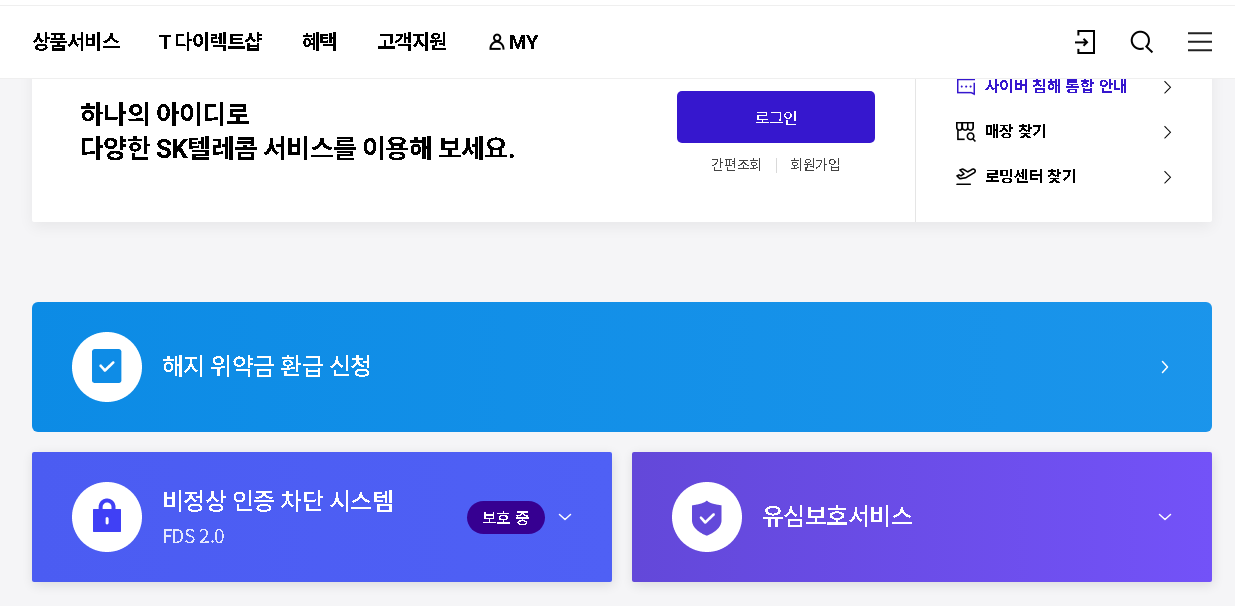Click the airplane icon beside 로밍센터 찾기

(964, 176)
